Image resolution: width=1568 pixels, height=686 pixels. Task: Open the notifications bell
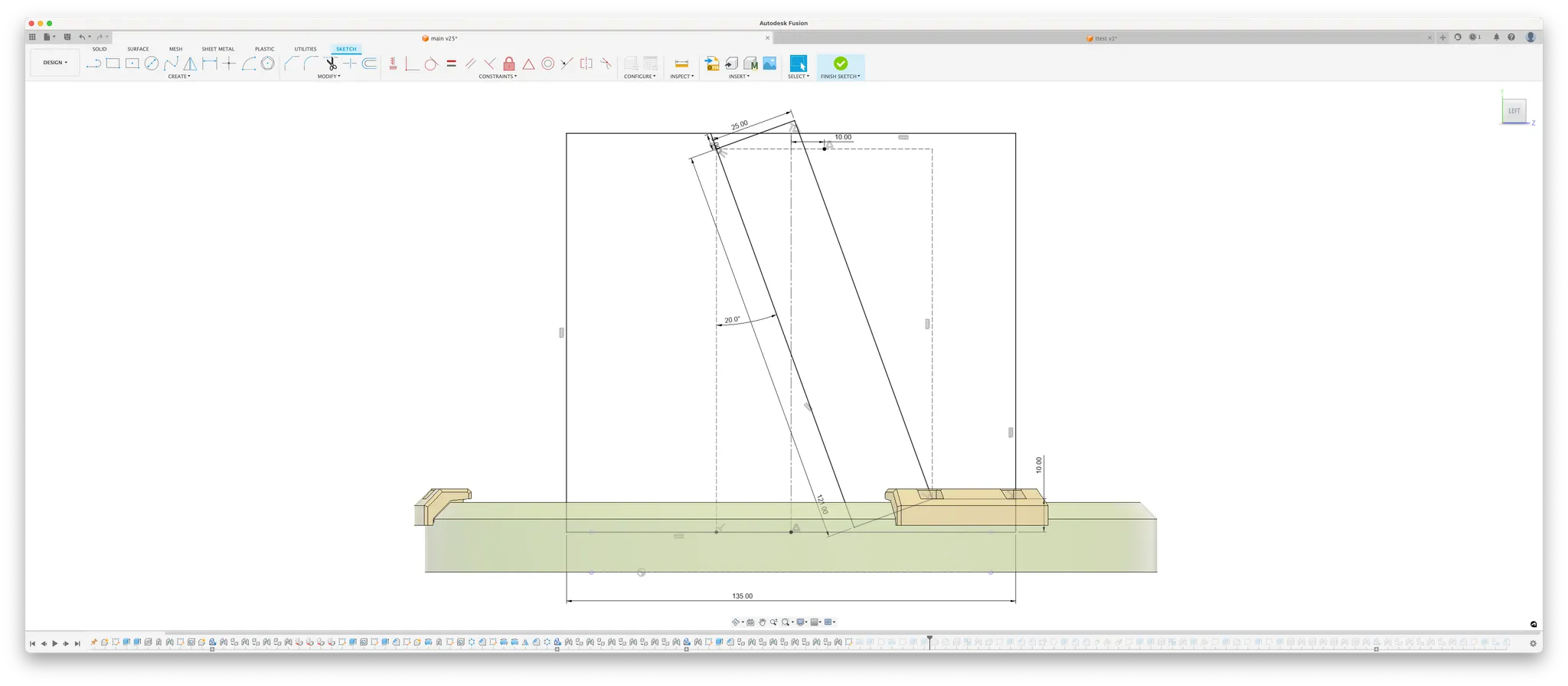1496,38
